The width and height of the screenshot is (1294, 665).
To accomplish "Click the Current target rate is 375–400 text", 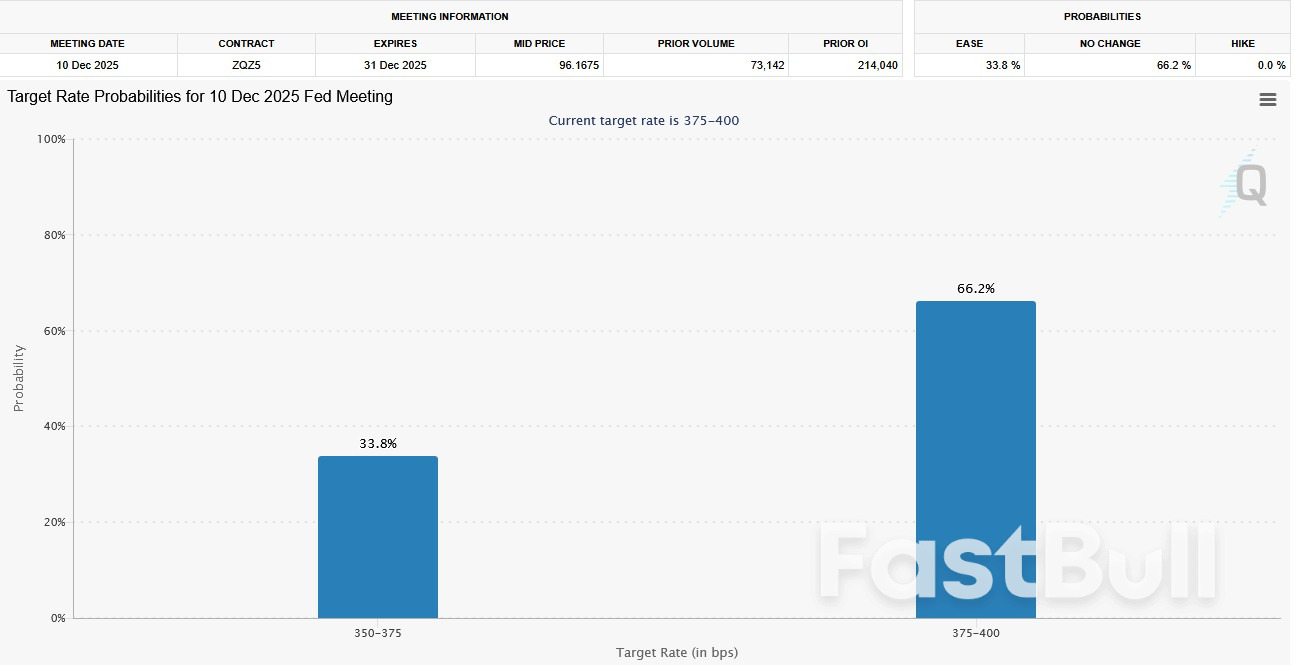I will tap(645, 120).
